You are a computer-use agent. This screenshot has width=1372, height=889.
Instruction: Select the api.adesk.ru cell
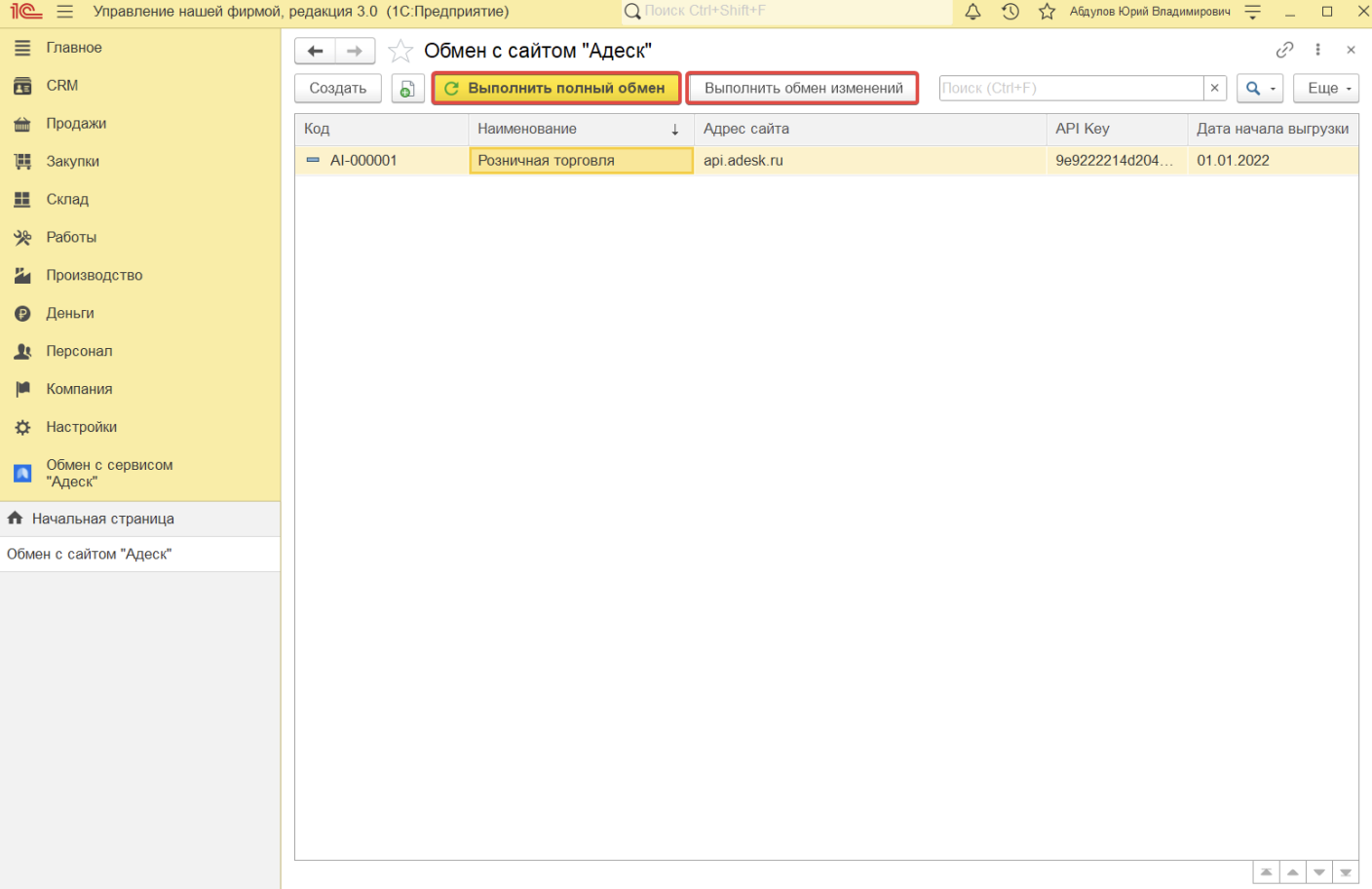pyautogui.click(x=870, y=161)
